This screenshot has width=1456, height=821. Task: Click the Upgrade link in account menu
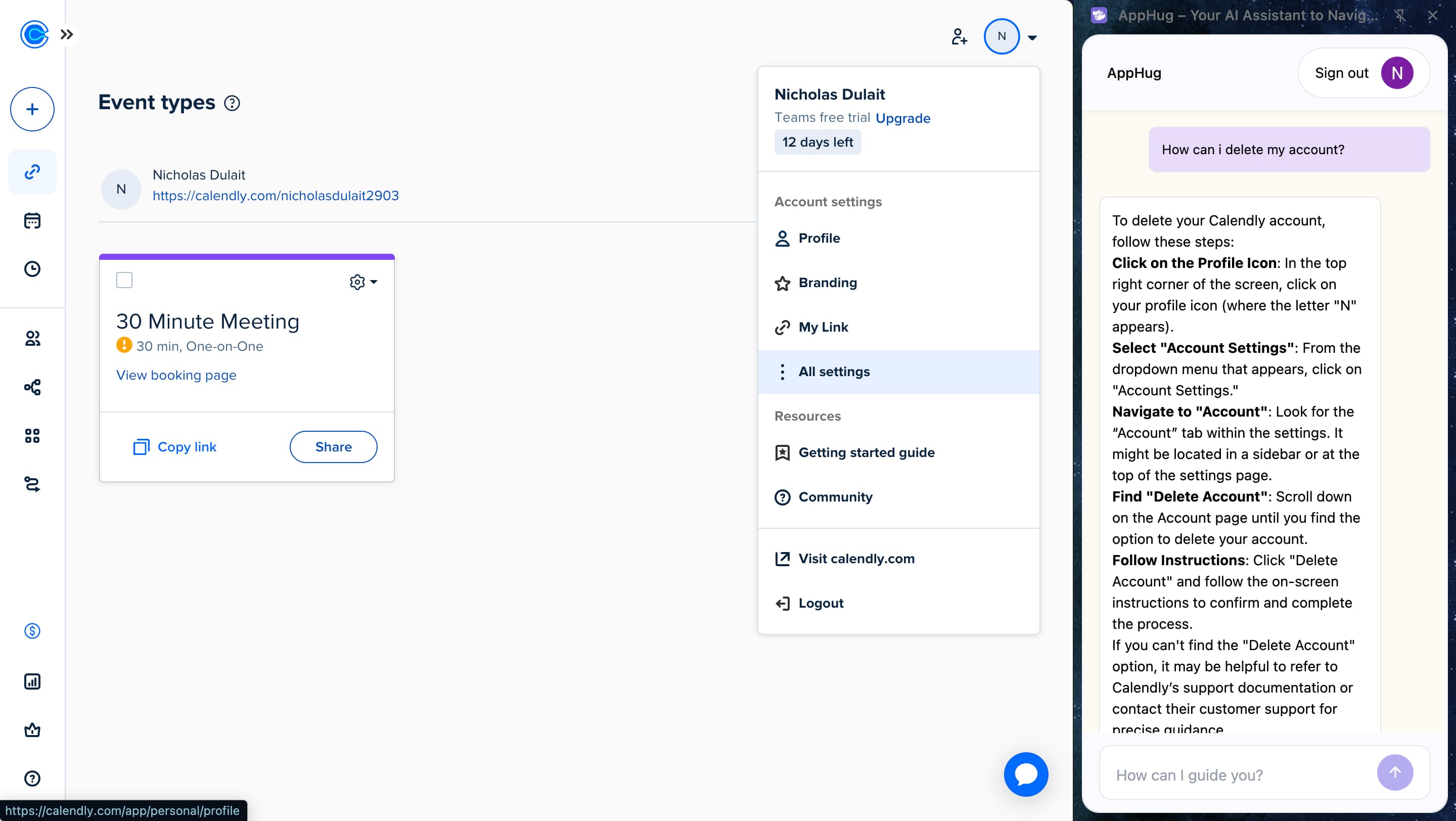(902, 118)
